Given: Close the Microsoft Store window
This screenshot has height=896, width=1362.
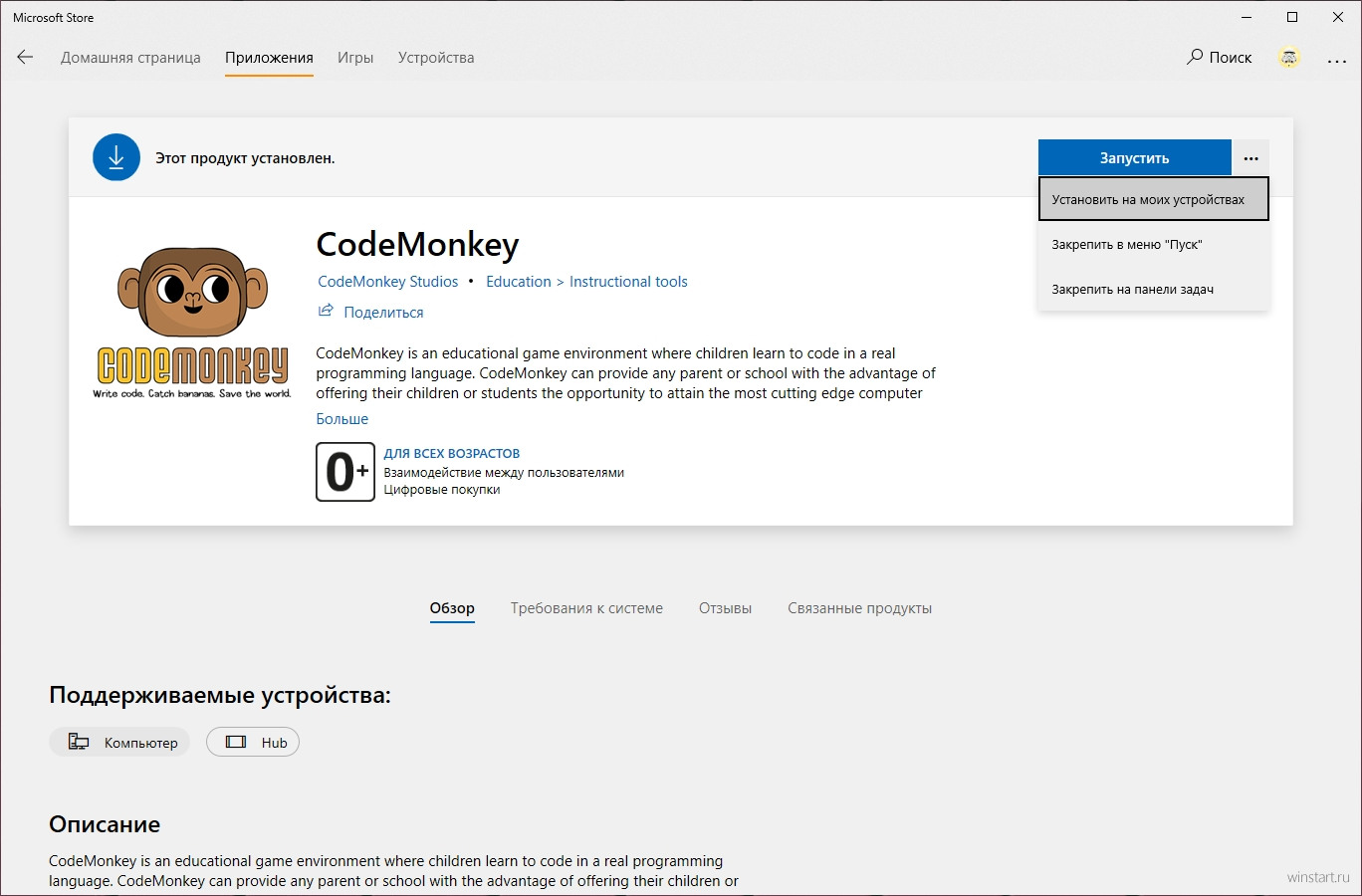Looking at the screenshot, I should pos(1338,17).
